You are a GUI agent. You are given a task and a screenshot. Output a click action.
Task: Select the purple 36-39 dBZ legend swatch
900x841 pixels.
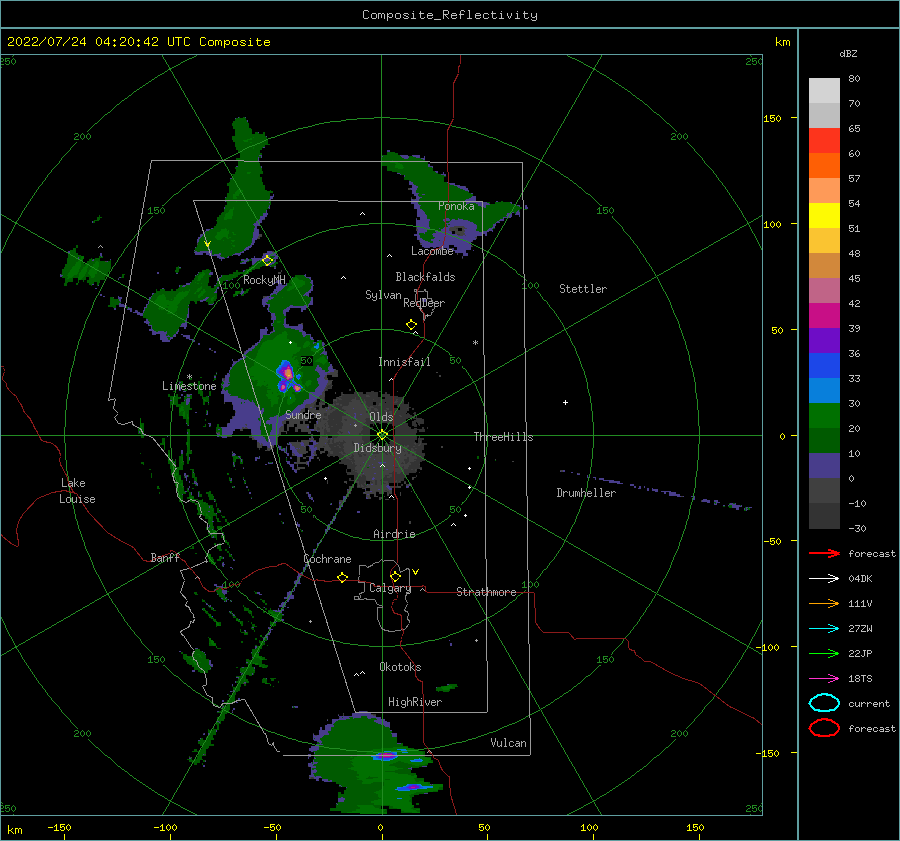pos(824,340)
